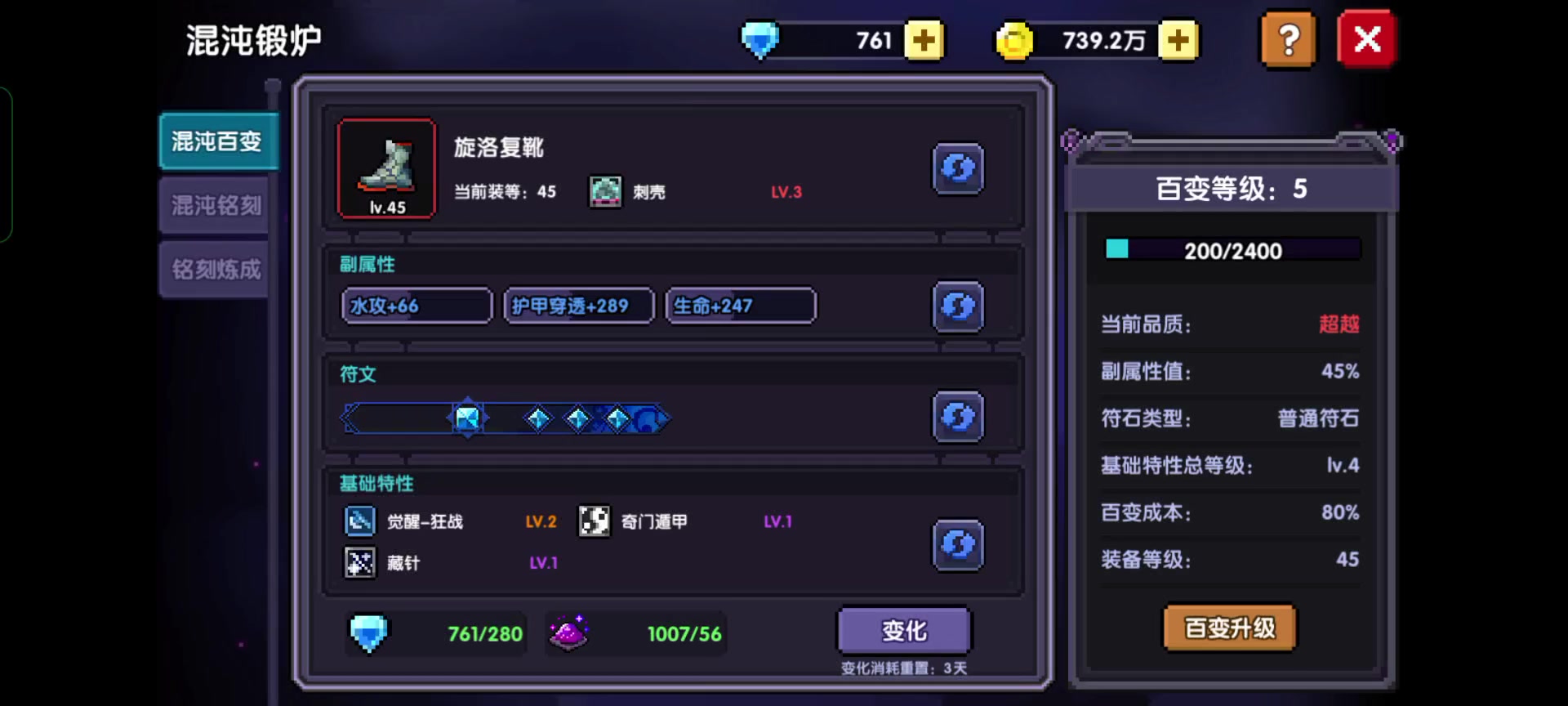This screenshot has height=706, width=1568.
Task: Add gold with the plus beside 739.2万
Action: [x=1178, y=40]
